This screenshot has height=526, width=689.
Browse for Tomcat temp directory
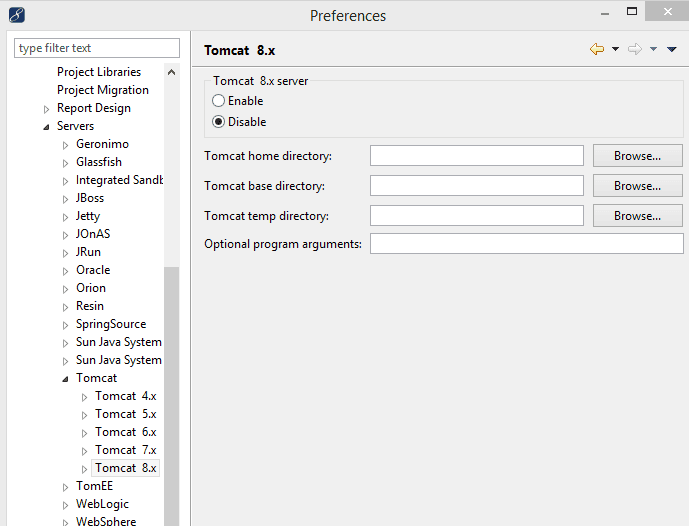pyautogui.click(x=637, y=216)
